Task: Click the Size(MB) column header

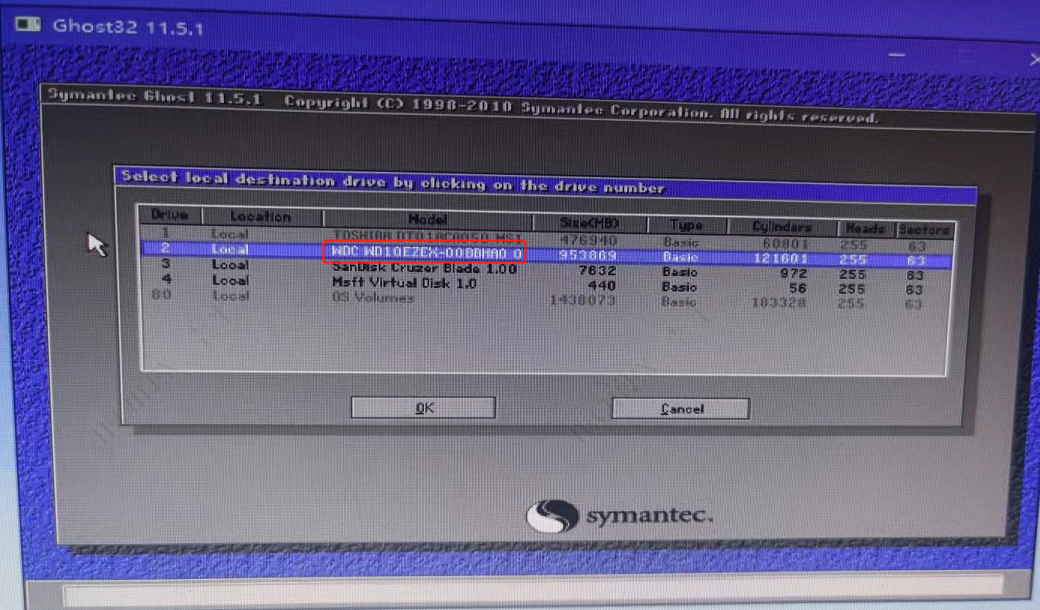Action: 589,222
